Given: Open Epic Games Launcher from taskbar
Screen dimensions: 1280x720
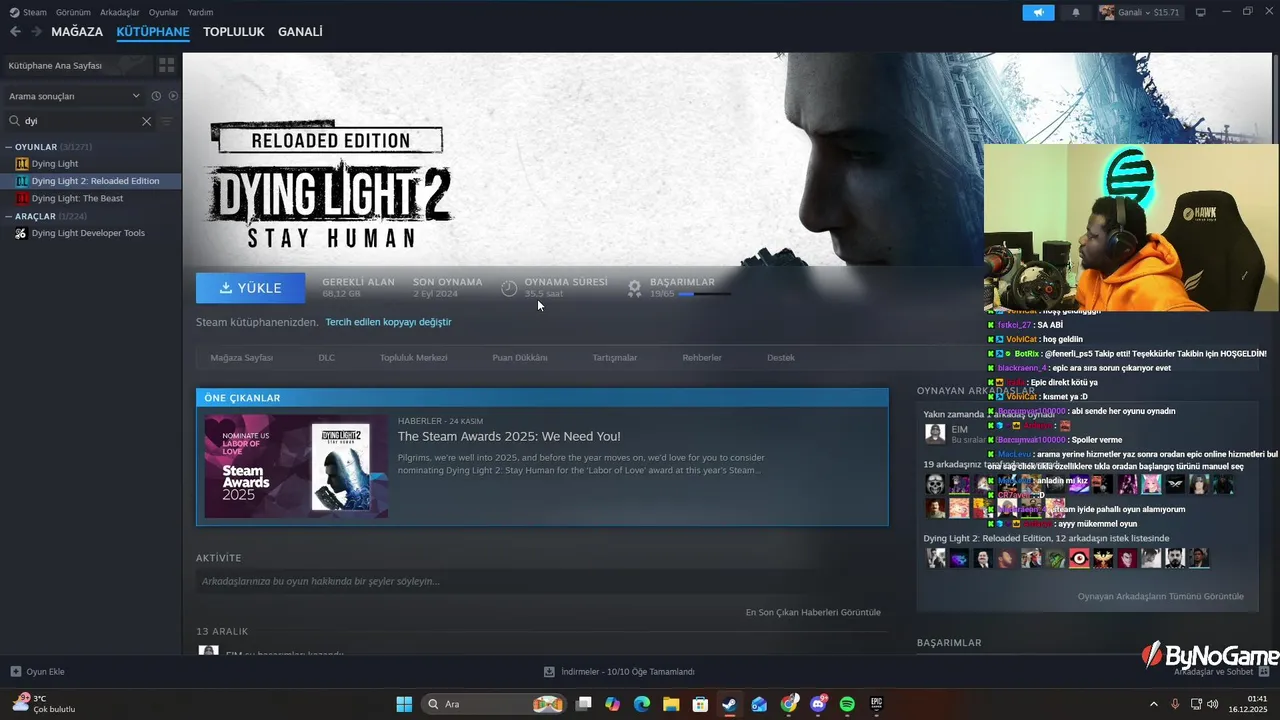Looking at the screenshot, I should [876, 704].
